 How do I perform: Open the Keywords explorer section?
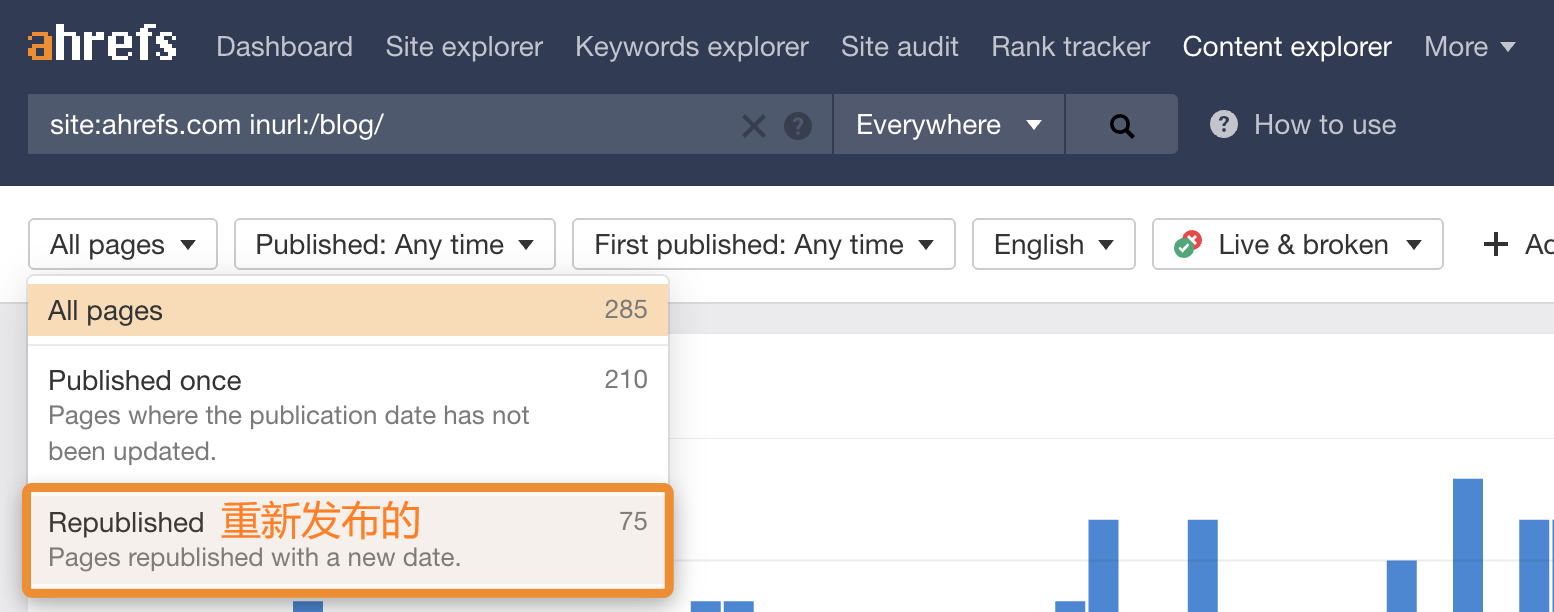(691, 46)
